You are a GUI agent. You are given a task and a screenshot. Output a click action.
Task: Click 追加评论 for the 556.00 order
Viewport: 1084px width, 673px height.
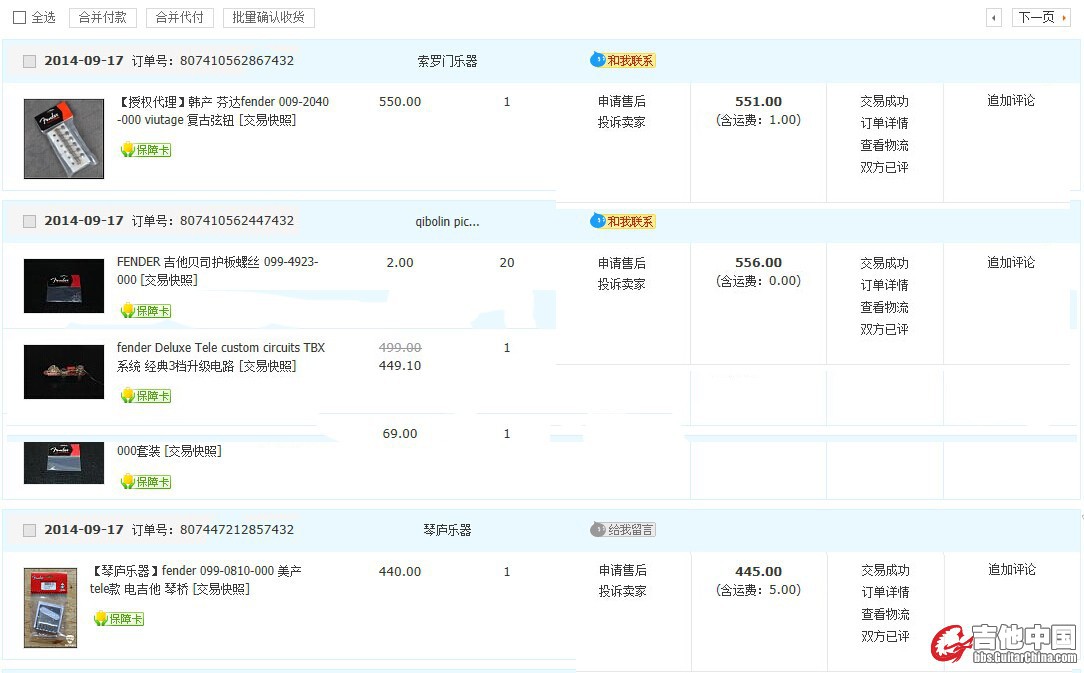click(x=1011, y=262)
